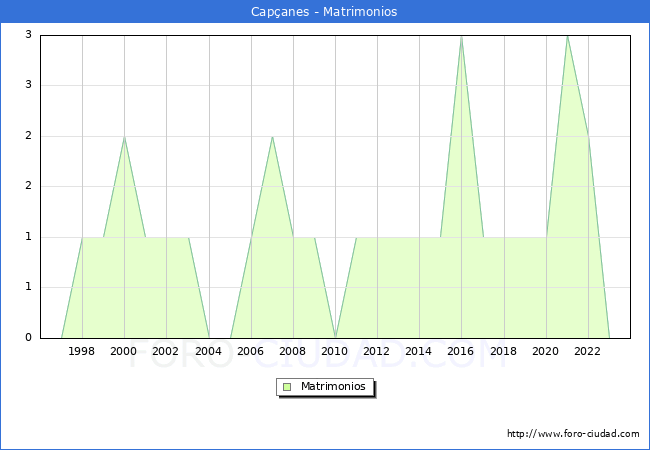Click the peak data point at 2021
Viewport: 650px width, 450px height.
click(567, 36)
